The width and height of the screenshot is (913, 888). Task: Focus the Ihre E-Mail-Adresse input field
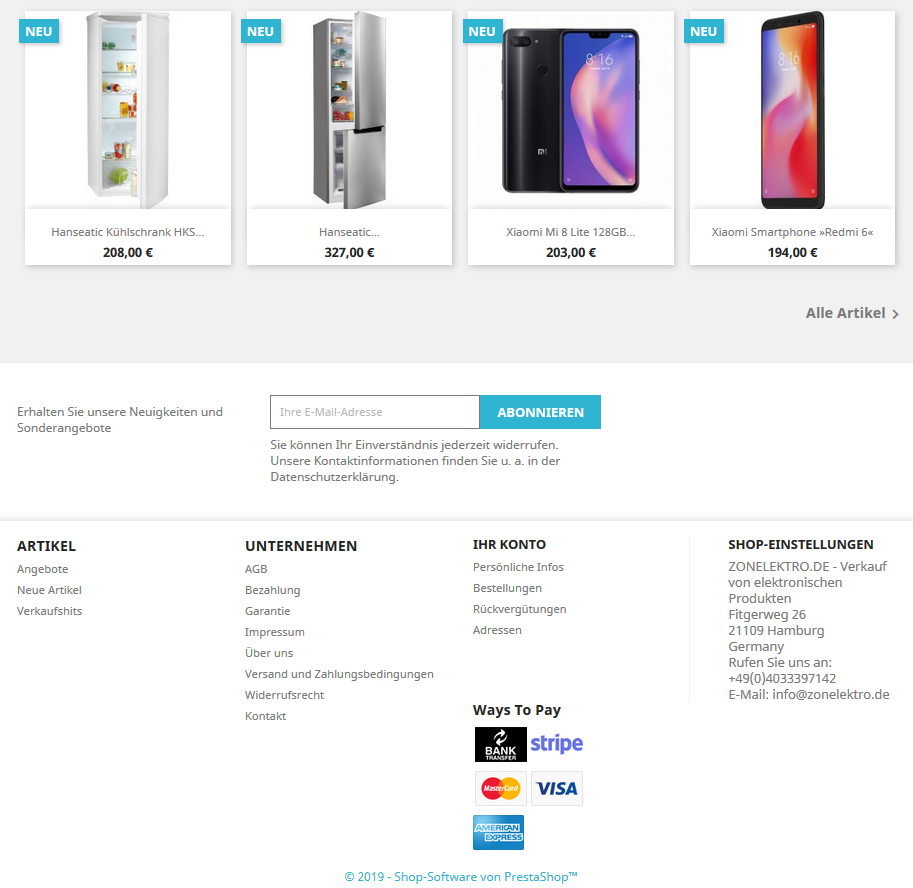pyautogui.click(x=375, y=412)
